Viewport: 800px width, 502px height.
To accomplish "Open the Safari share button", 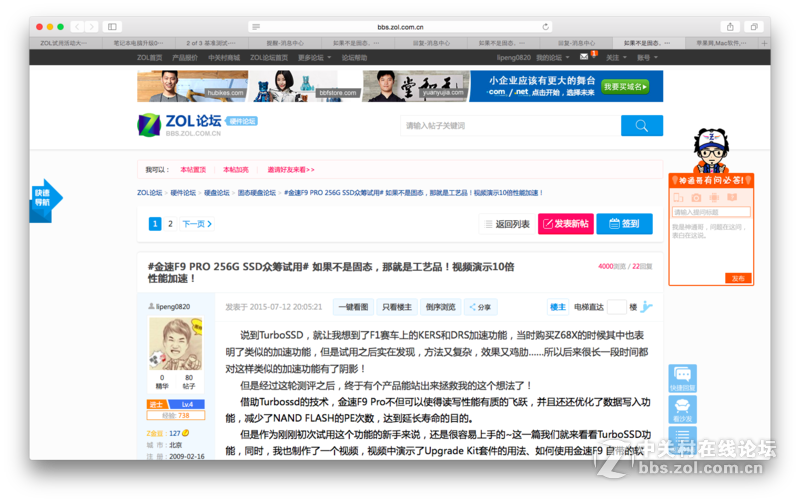I will pyautogui.click(x=730, y=27).
